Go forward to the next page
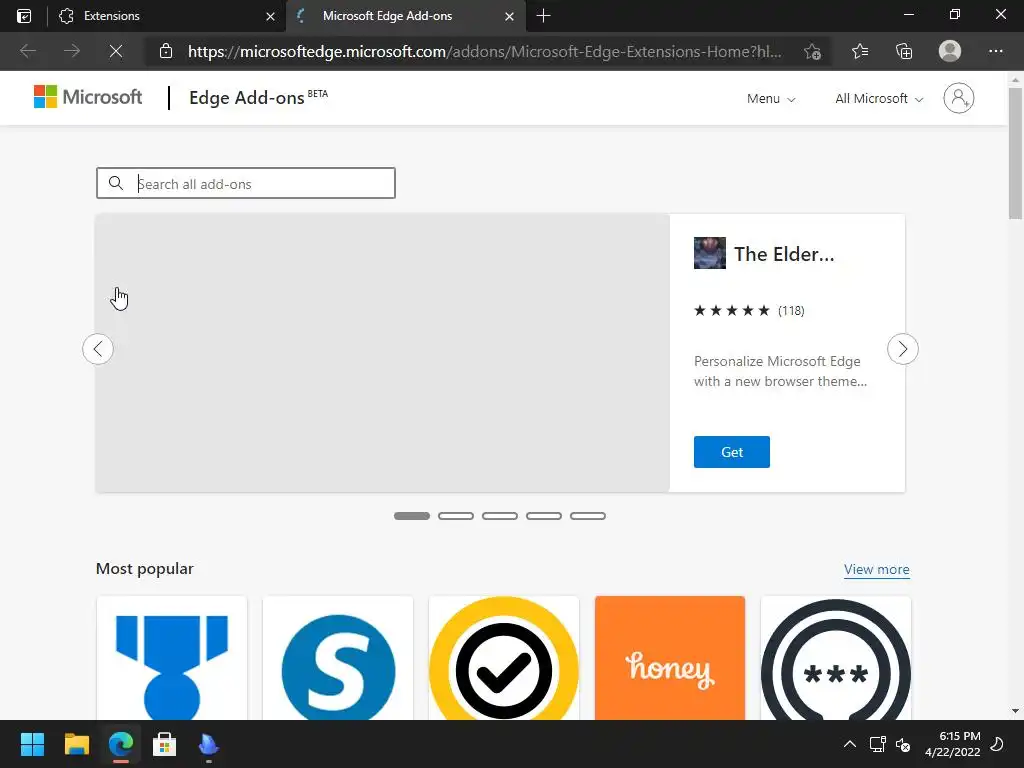The width and height of the screenshot is (1024, 768). [x=72, y=51]
